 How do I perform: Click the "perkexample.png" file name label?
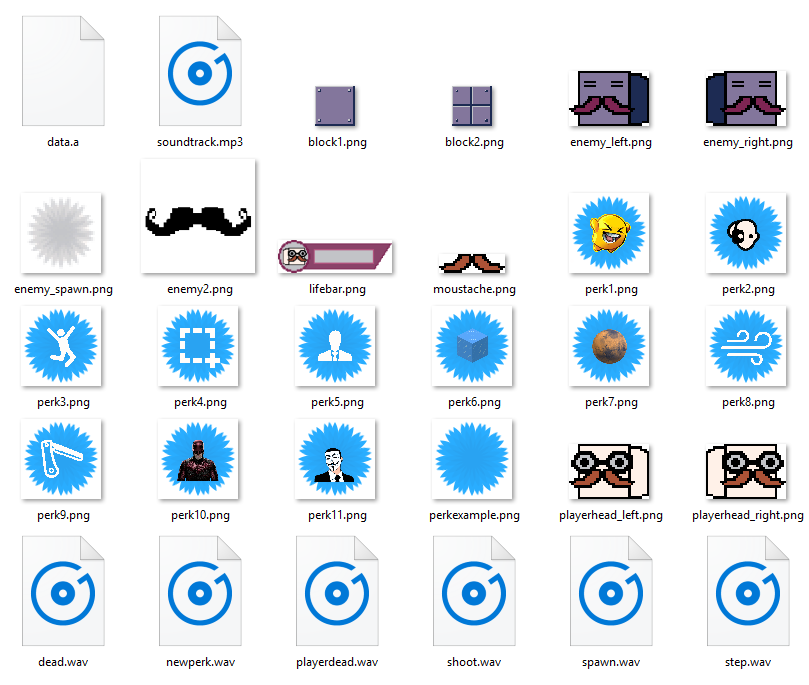[475, 515]
